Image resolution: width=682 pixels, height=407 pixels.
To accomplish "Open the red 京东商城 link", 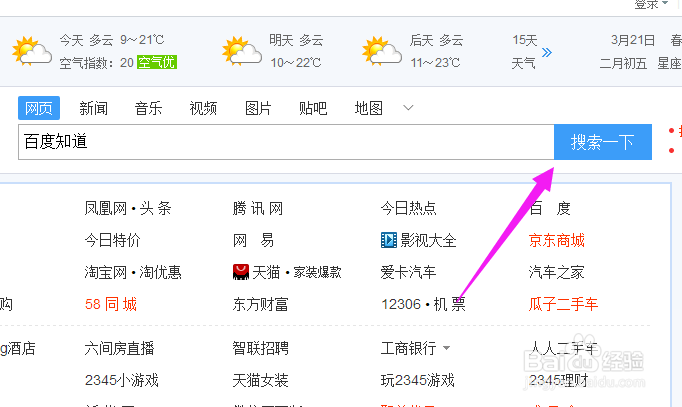I will click(x=557, y=240).
